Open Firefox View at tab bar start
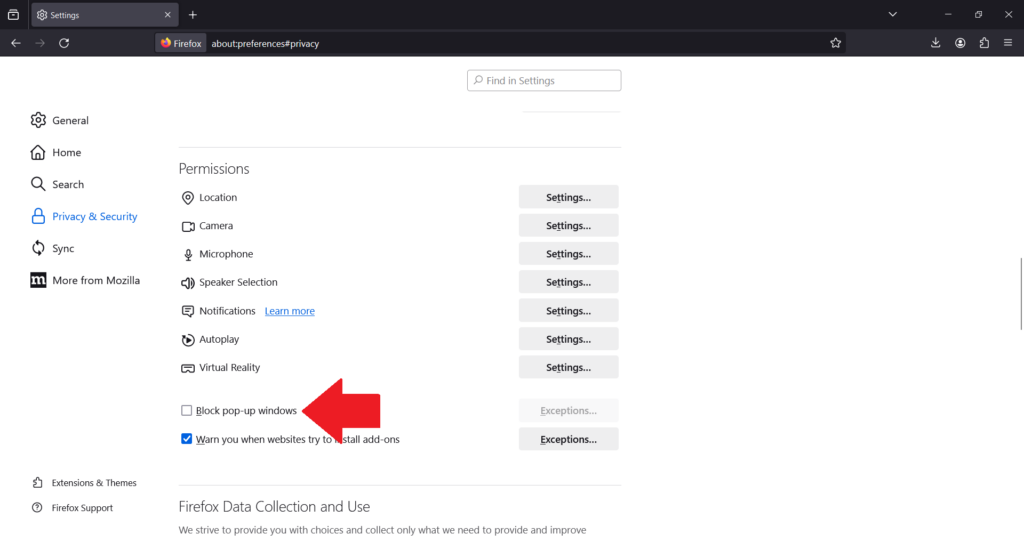 [x=14, y=15]
